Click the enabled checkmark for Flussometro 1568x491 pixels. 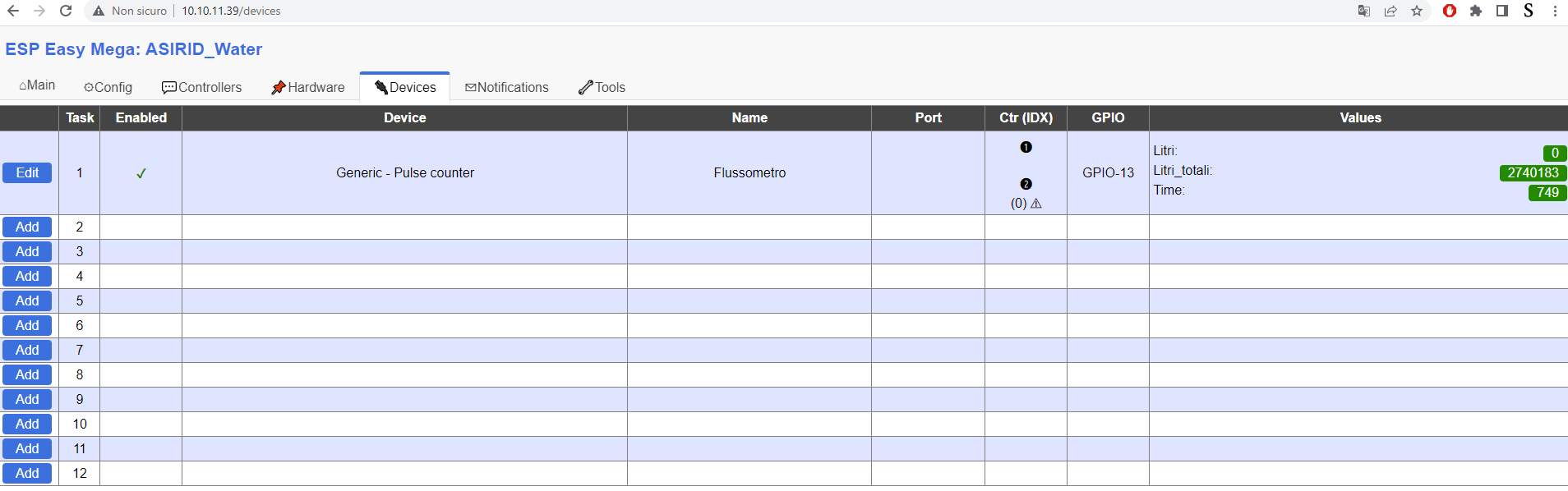pos(141,173)
